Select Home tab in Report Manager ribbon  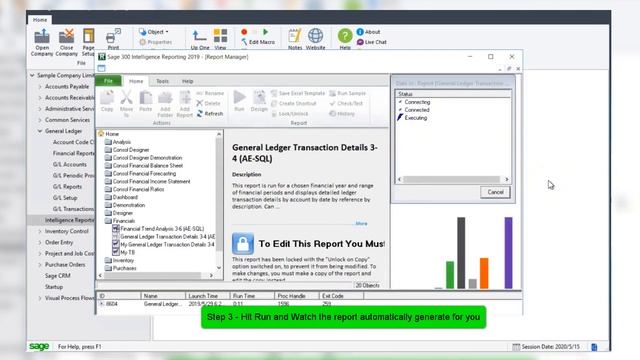[136, 81]
